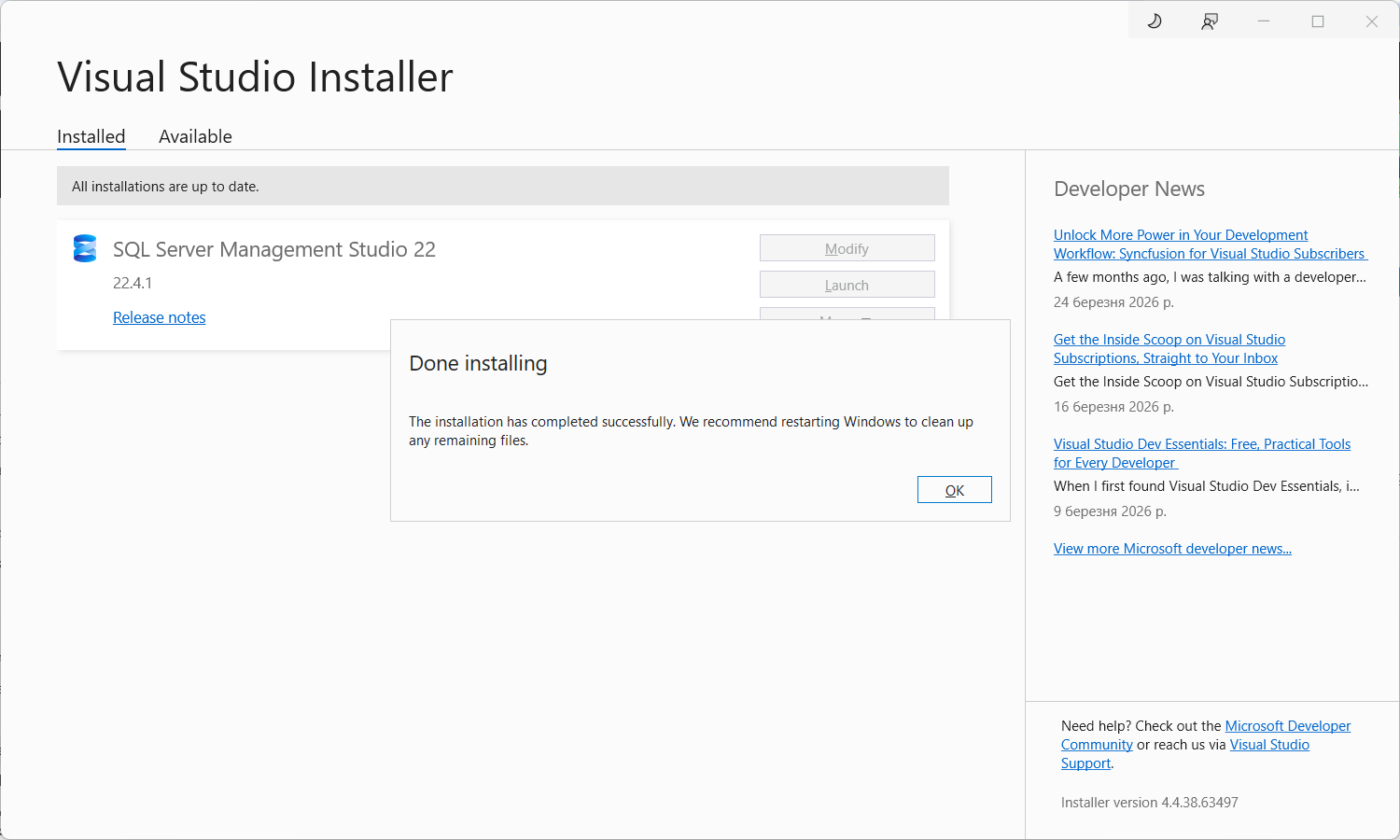Open Visual Studio Dev Essentials news article

1201,454
